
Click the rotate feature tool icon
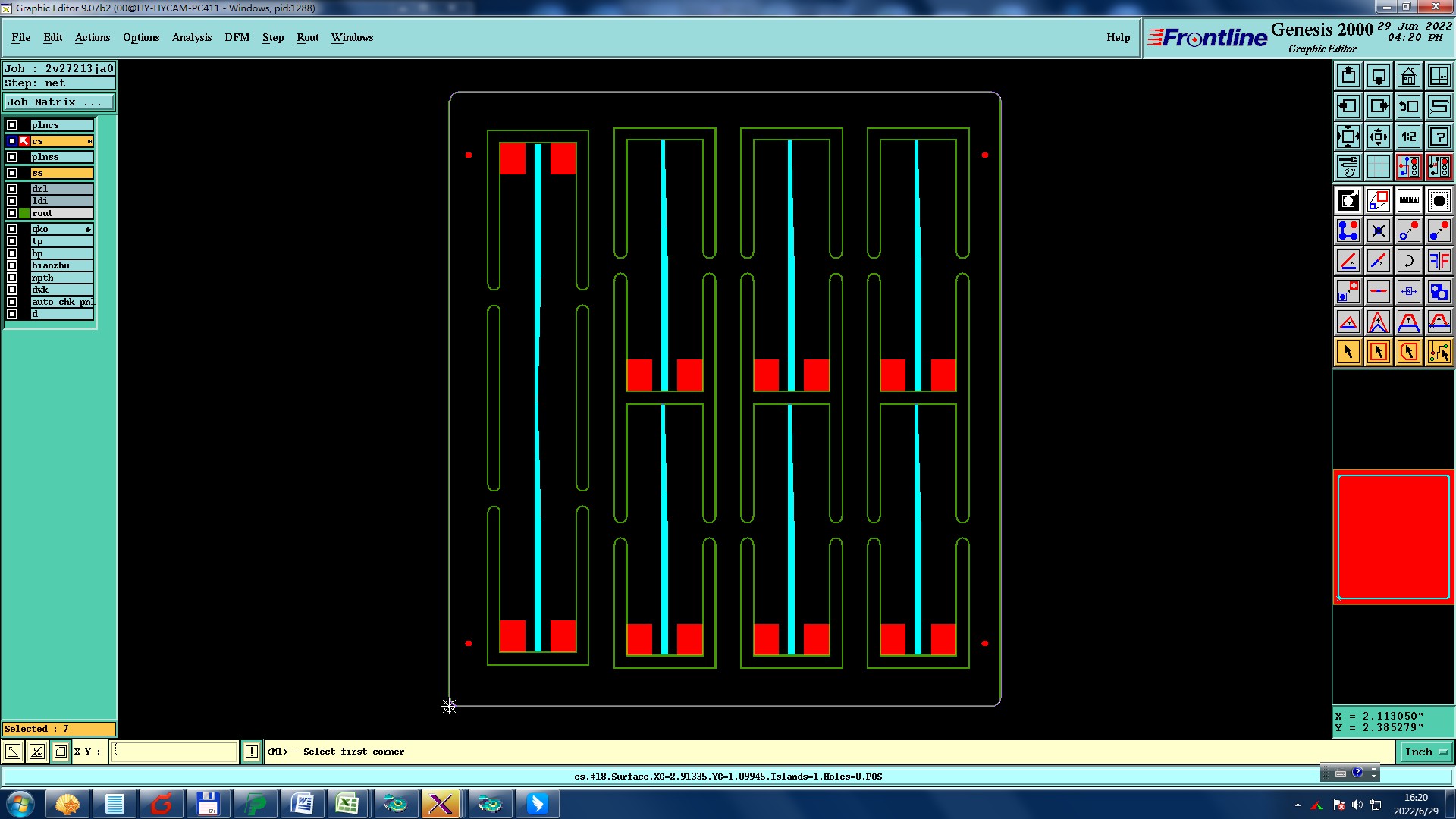point(1408,261)
